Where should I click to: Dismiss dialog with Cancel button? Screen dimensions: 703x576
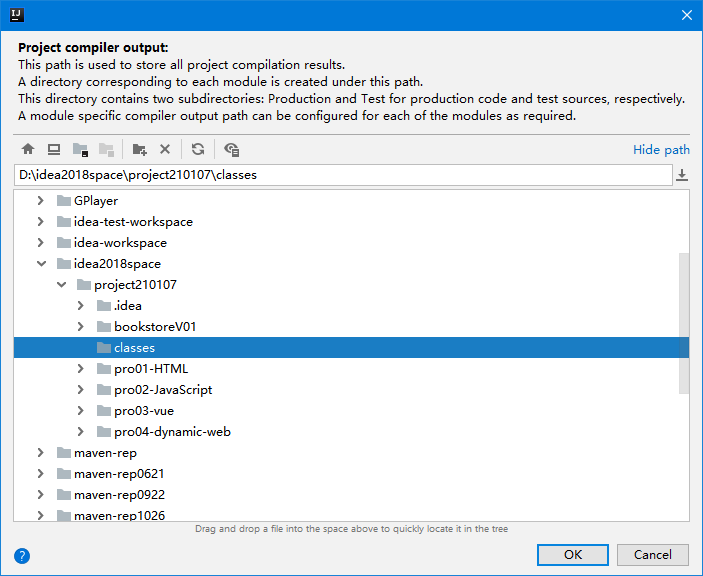click(652, 555)
